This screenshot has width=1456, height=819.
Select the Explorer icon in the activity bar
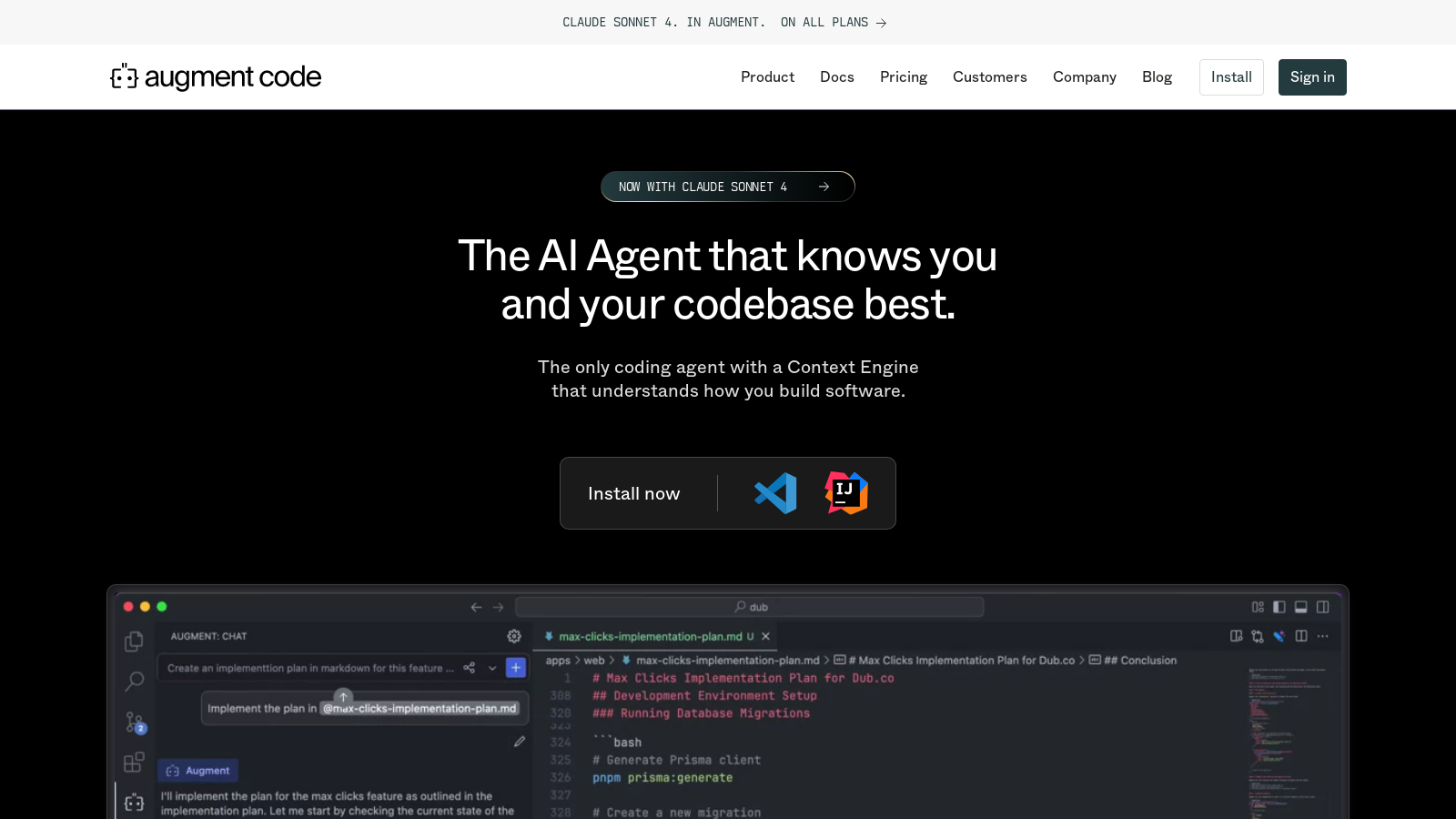pos(134,641)
